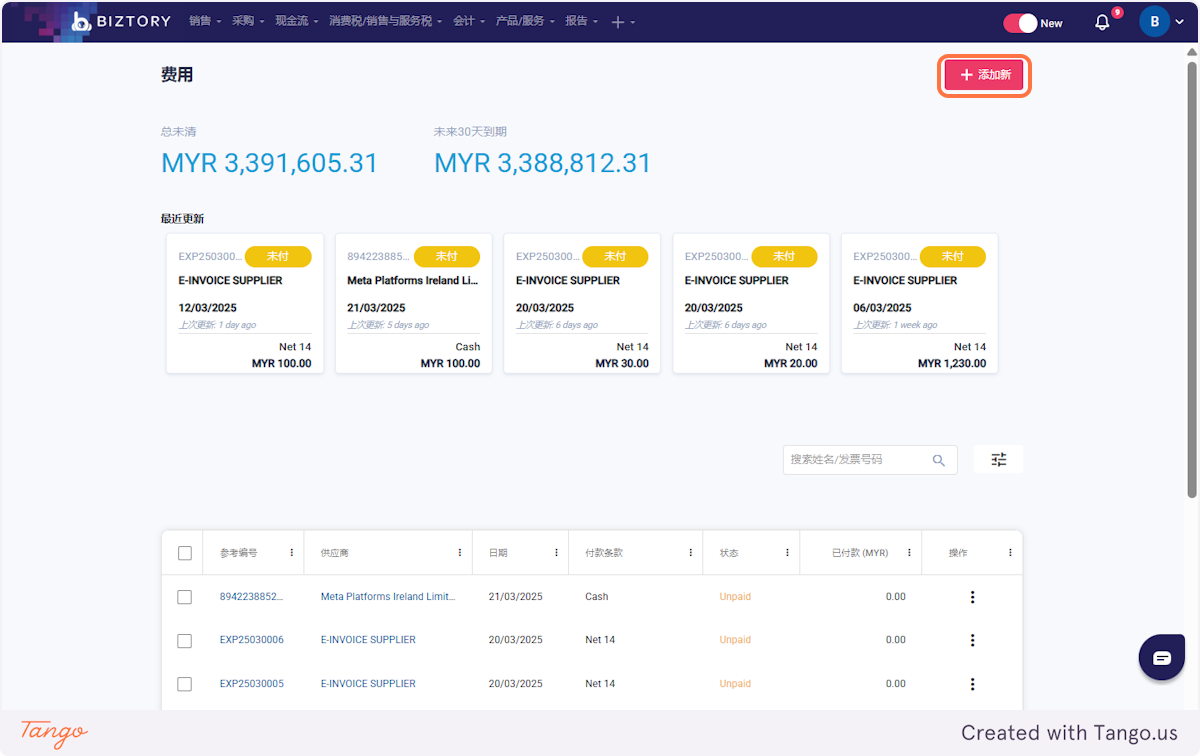This screenshot has width=1200, height=756.
Task: Open column menu for 参考编号 header
Action: (292, 553)
